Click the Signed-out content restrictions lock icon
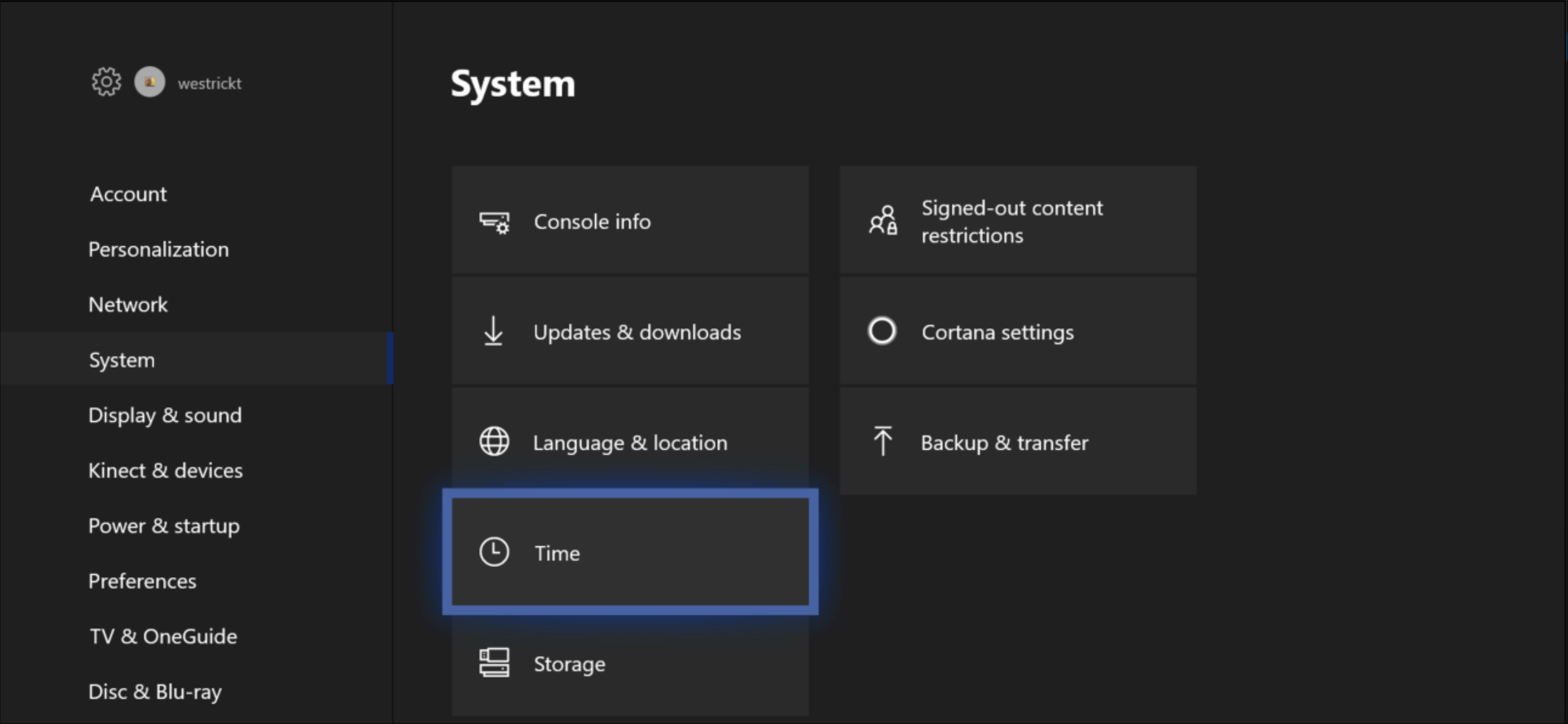 pos(883,221)
